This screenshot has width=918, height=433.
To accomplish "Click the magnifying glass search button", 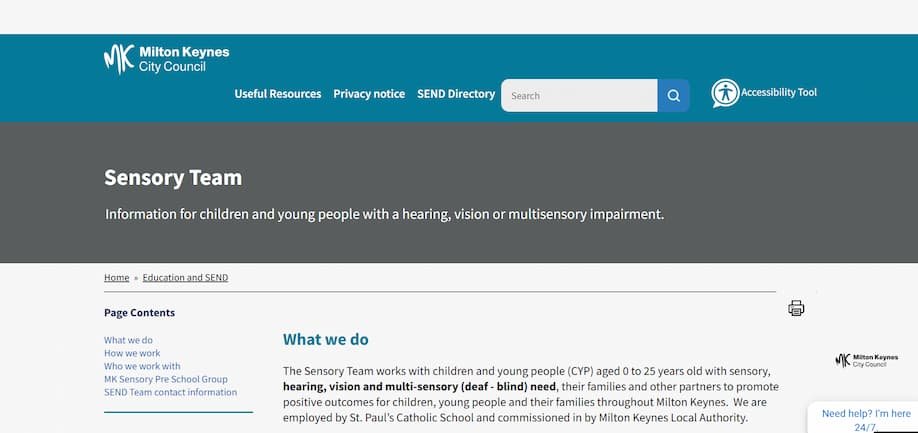I will tap(673, 95).
